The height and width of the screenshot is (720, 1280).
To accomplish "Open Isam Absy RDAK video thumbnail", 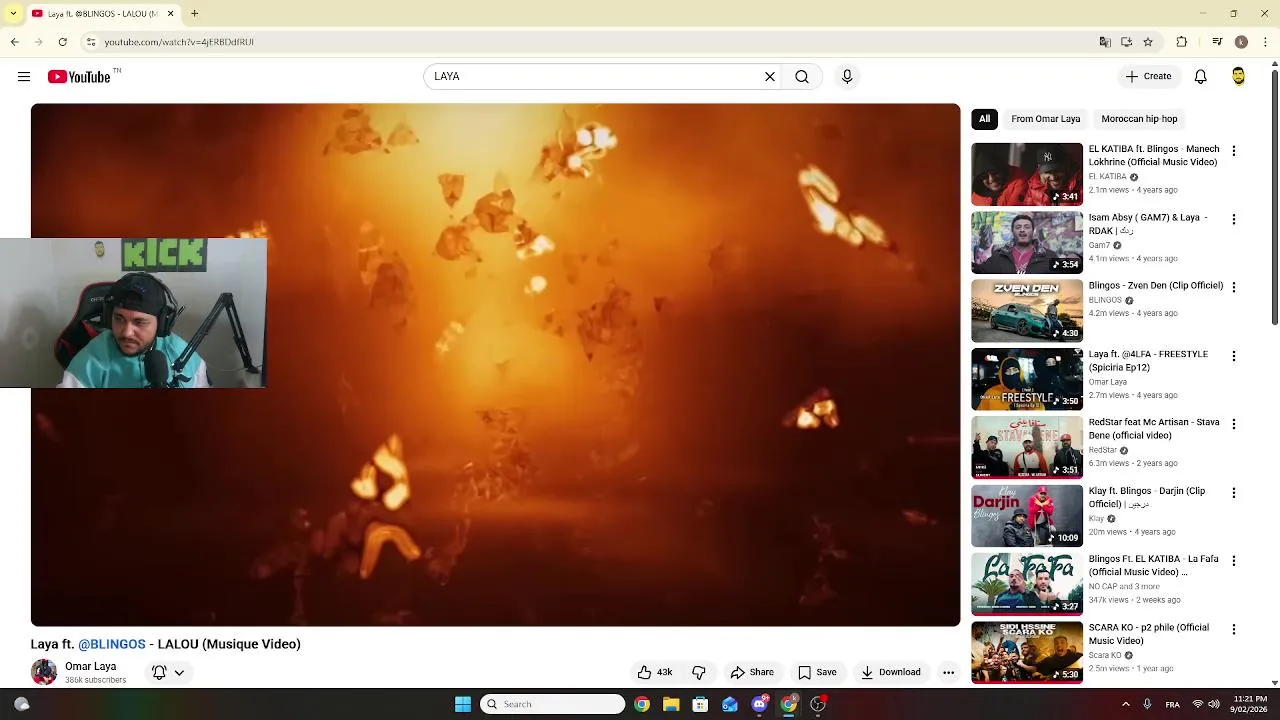I will pos(1027,242).
